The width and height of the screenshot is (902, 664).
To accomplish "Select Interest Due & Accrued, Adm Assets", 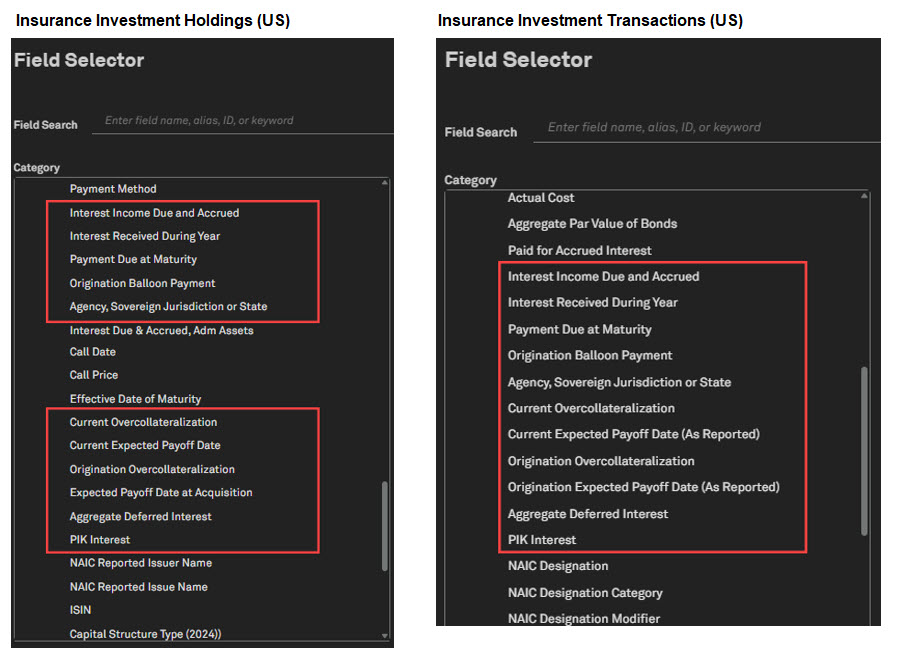I will 161,331.
